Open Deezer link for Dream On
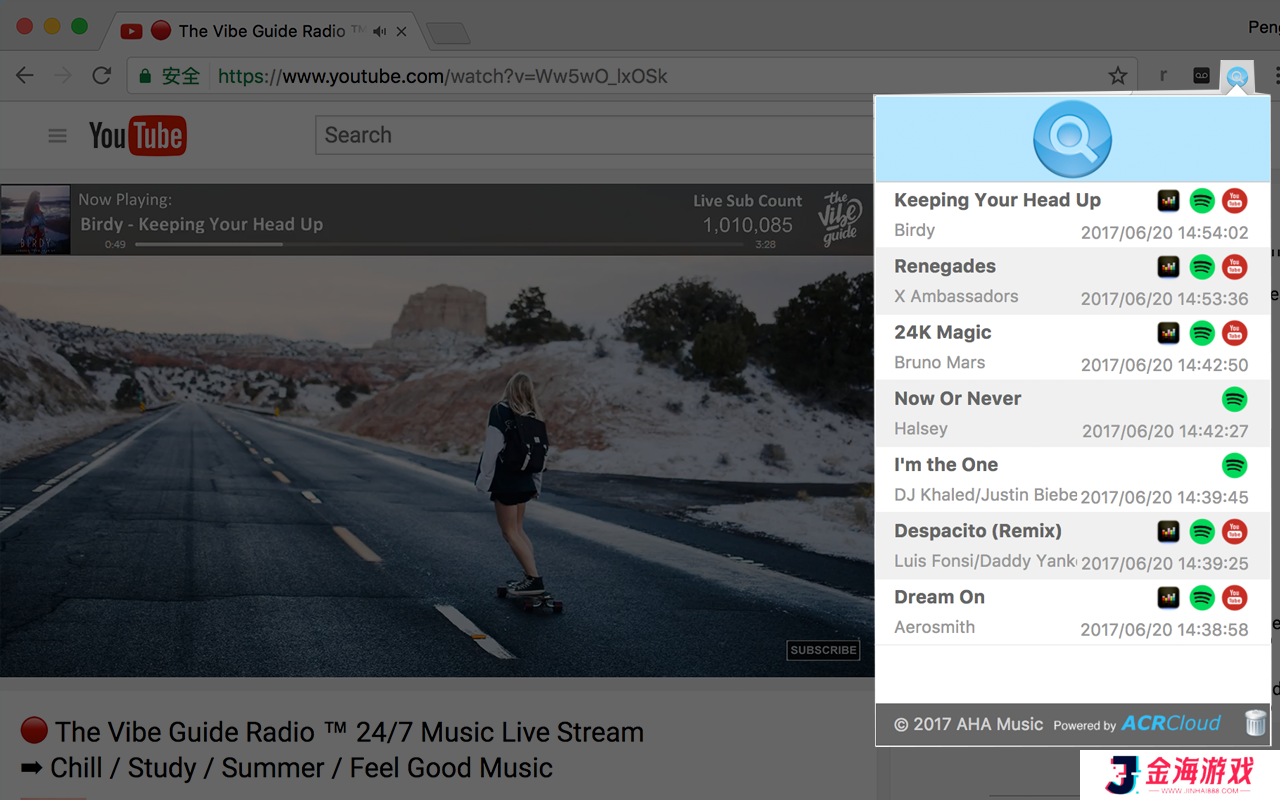The height and width of the screenshot is (800, 1280). click(1168, 598)
